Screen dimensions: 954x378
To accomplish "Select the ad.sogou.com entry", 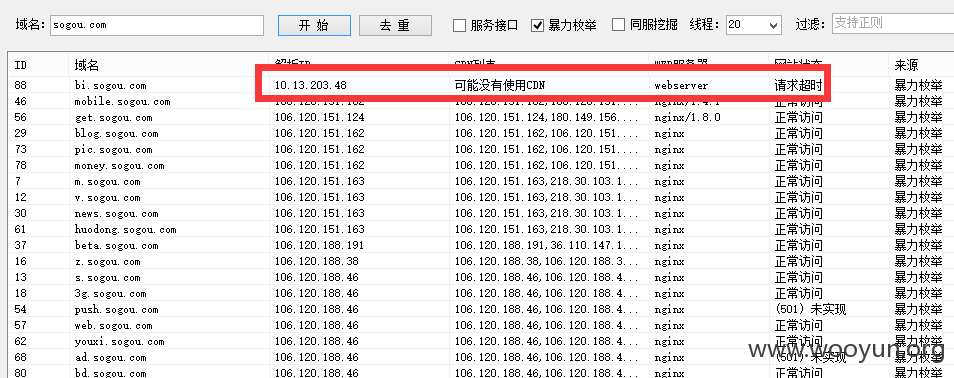I will 110,357.
